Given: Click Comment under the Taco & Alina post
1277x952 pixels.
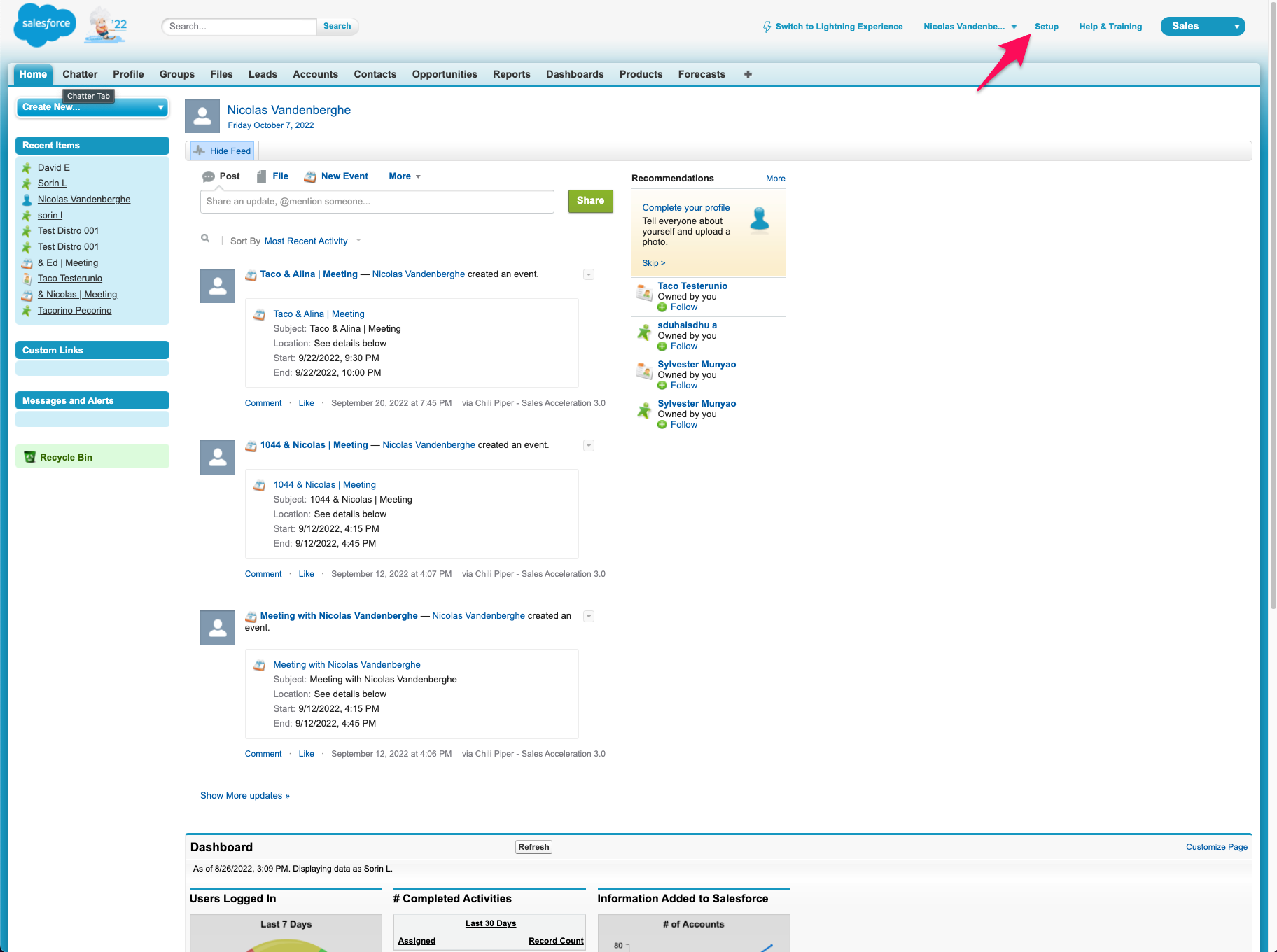Looking at the screenshot, I should [263, 403].
